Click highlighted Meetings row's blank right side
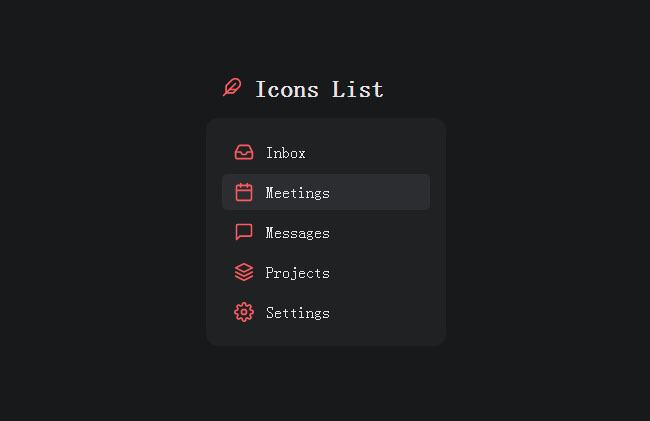This screenshot has height=421, width=650. click(390, 193)
